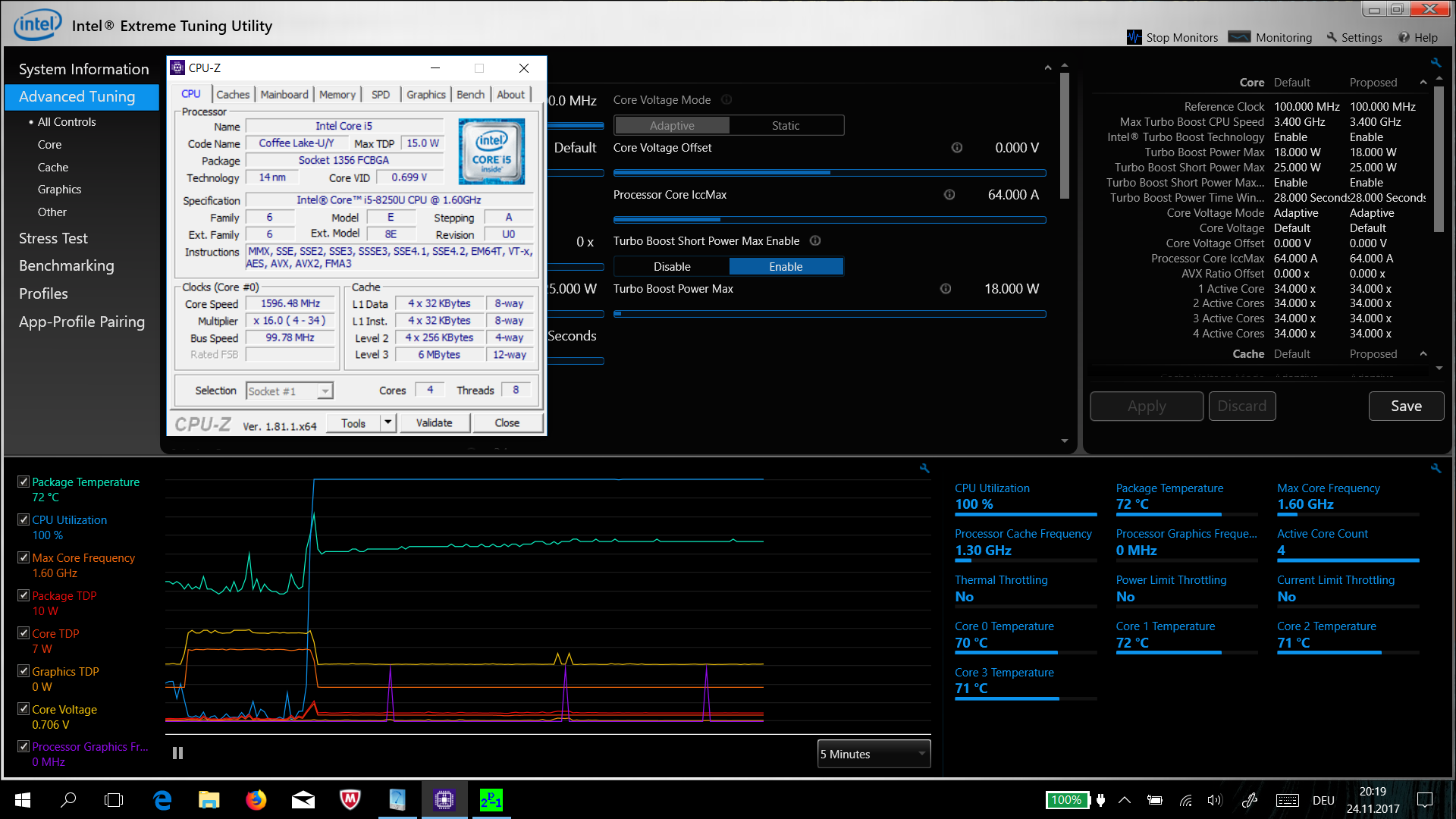Open the 5 Minutes time range dropdown
Screen dimensions: 1456x819
click(874, 754)
